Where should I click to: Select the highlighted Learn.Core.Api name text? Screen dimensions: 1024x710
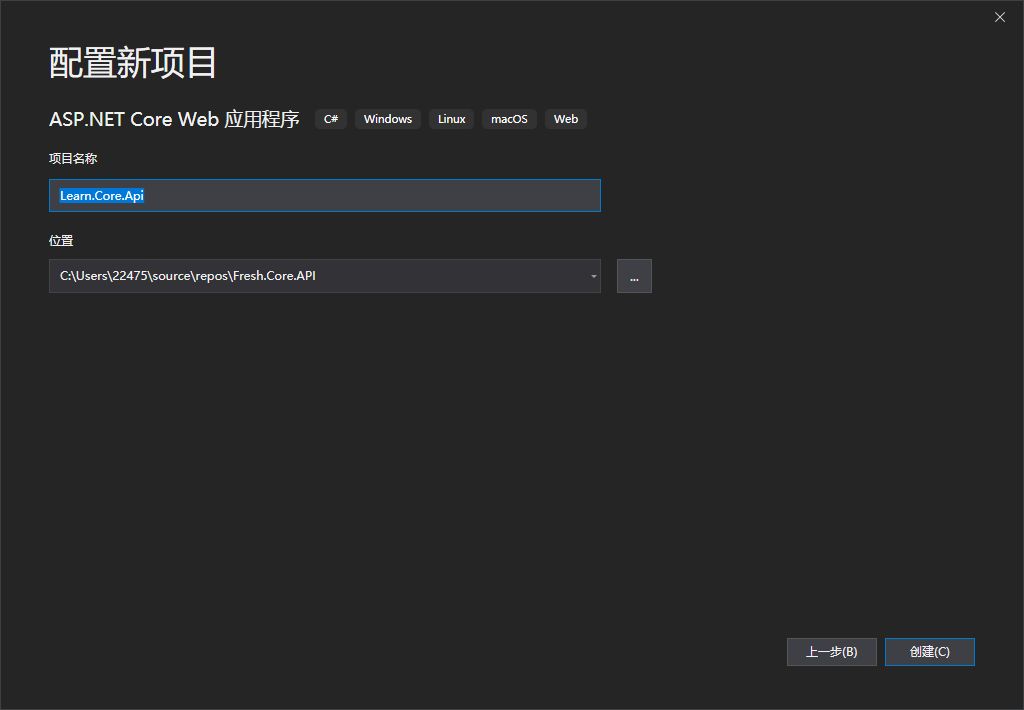101,195
